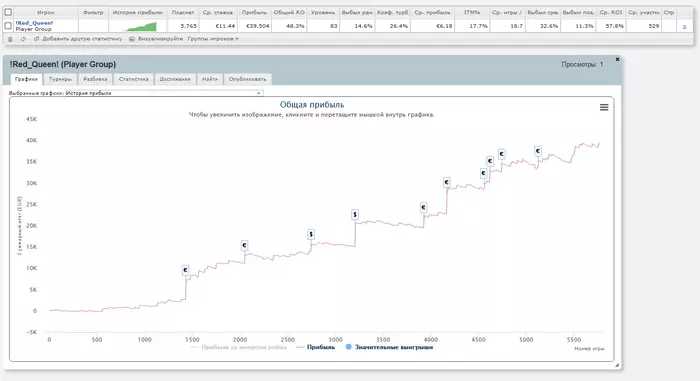This screenshot has width=700, height=381.
Task: Click the trash icon below the table
Action: (10, 39)
